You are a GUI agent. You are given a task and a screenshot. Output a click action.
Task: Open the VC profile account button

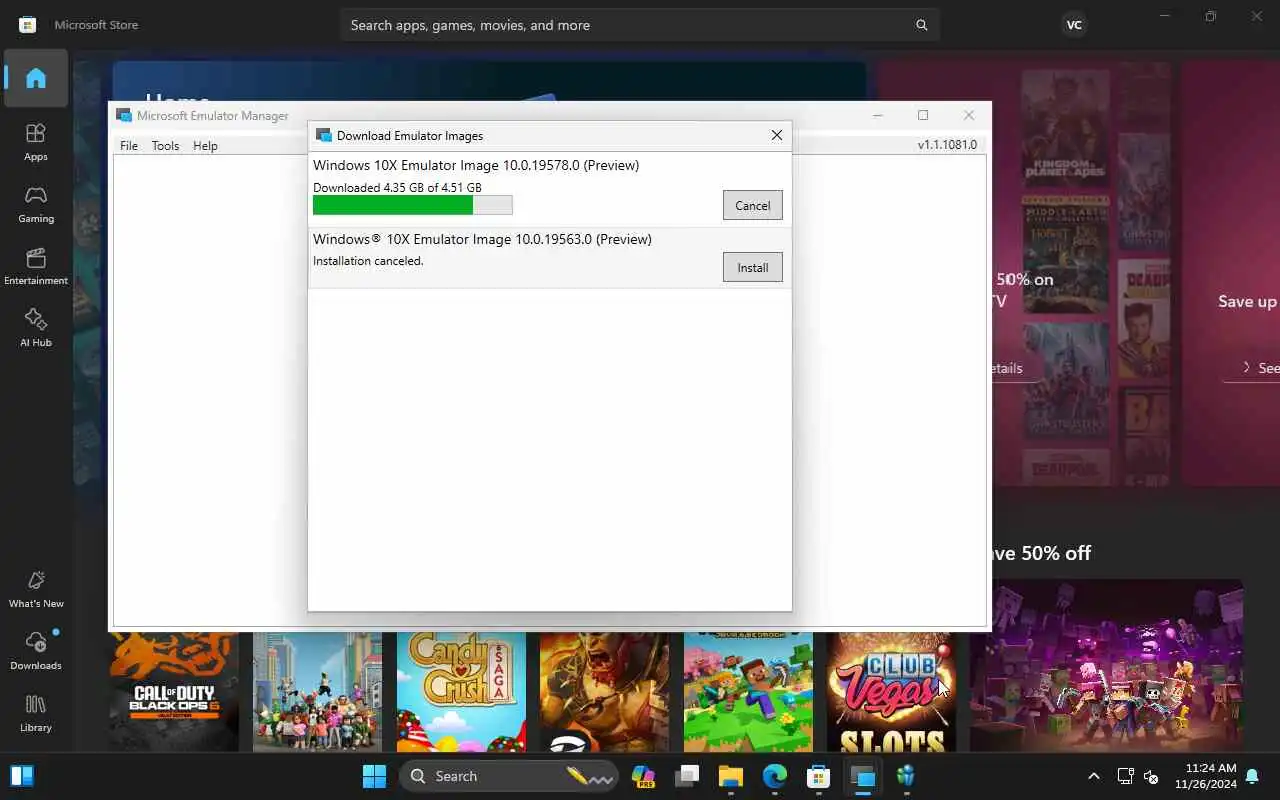click(x=1074, y=25)
